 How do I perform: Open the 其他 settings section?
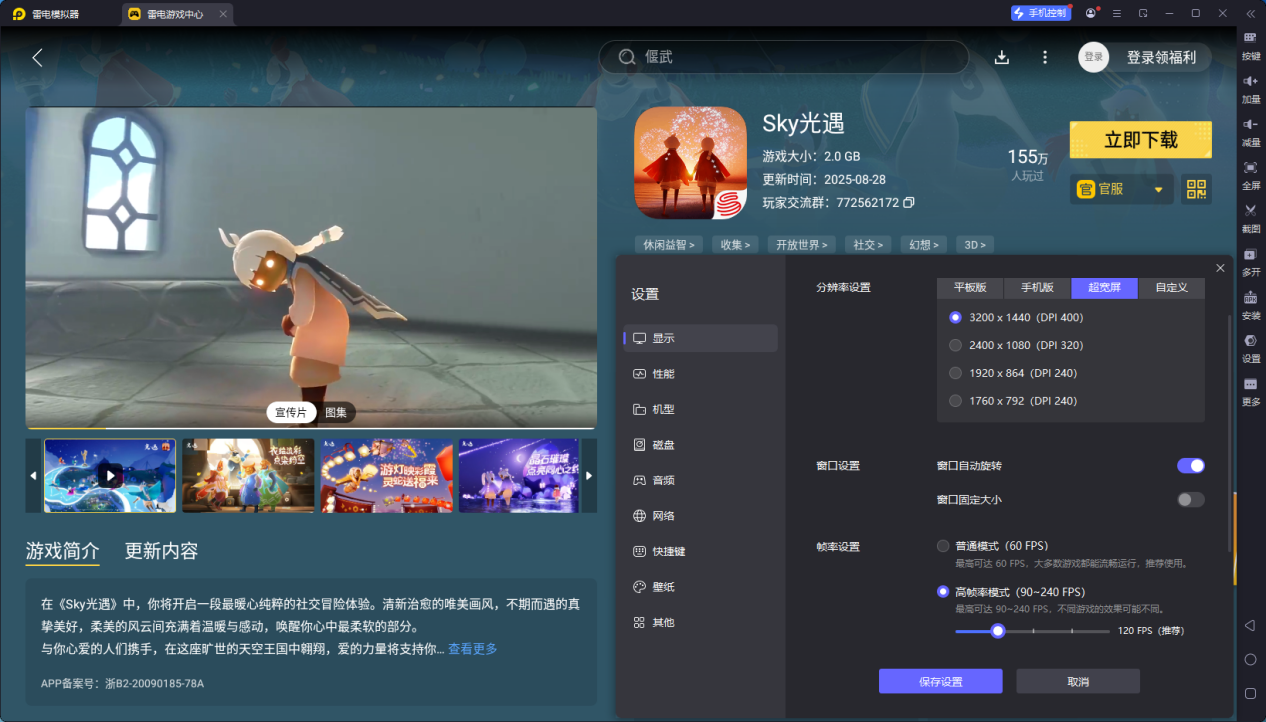coord(700,622)
